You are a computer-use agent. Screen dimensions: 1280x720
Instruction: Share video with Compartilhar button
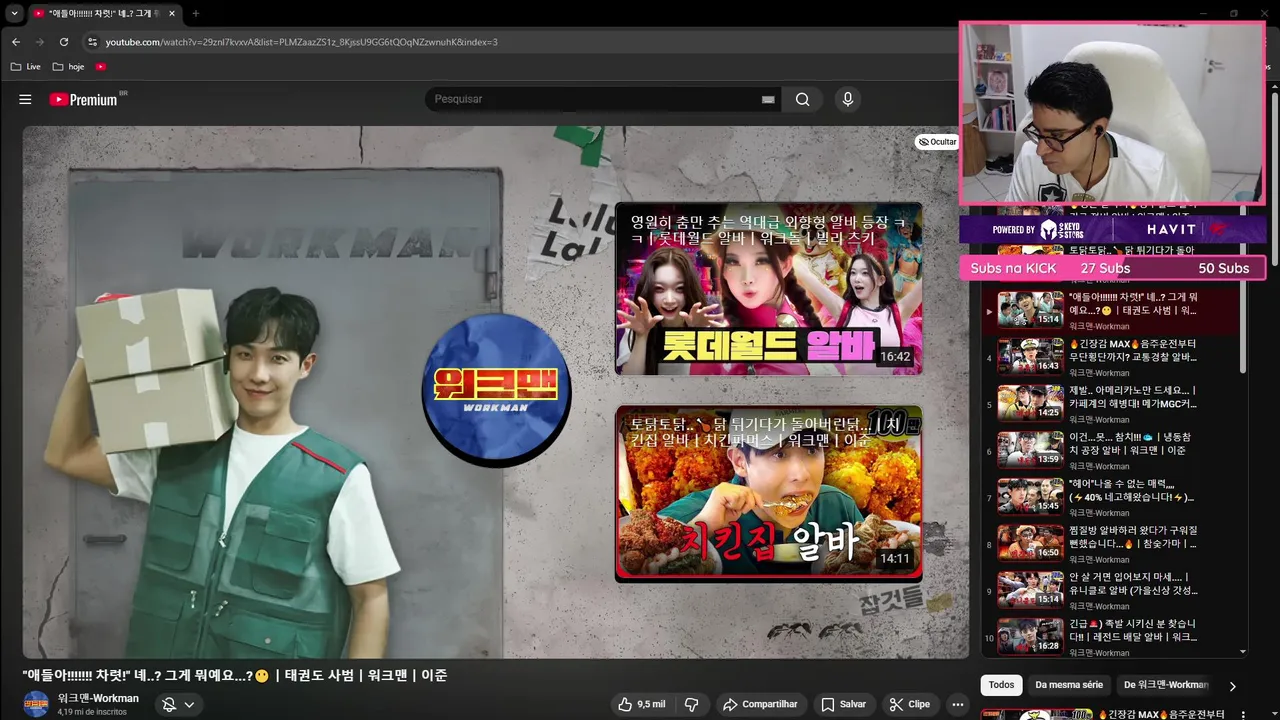[x=760, y=704]
